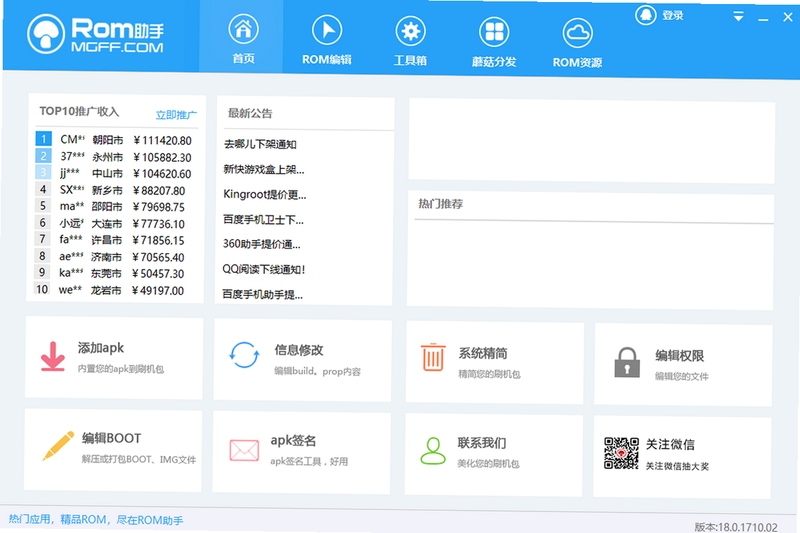Minimize the Rom助手 window
The image size is (800, 533).
[763, 18]
